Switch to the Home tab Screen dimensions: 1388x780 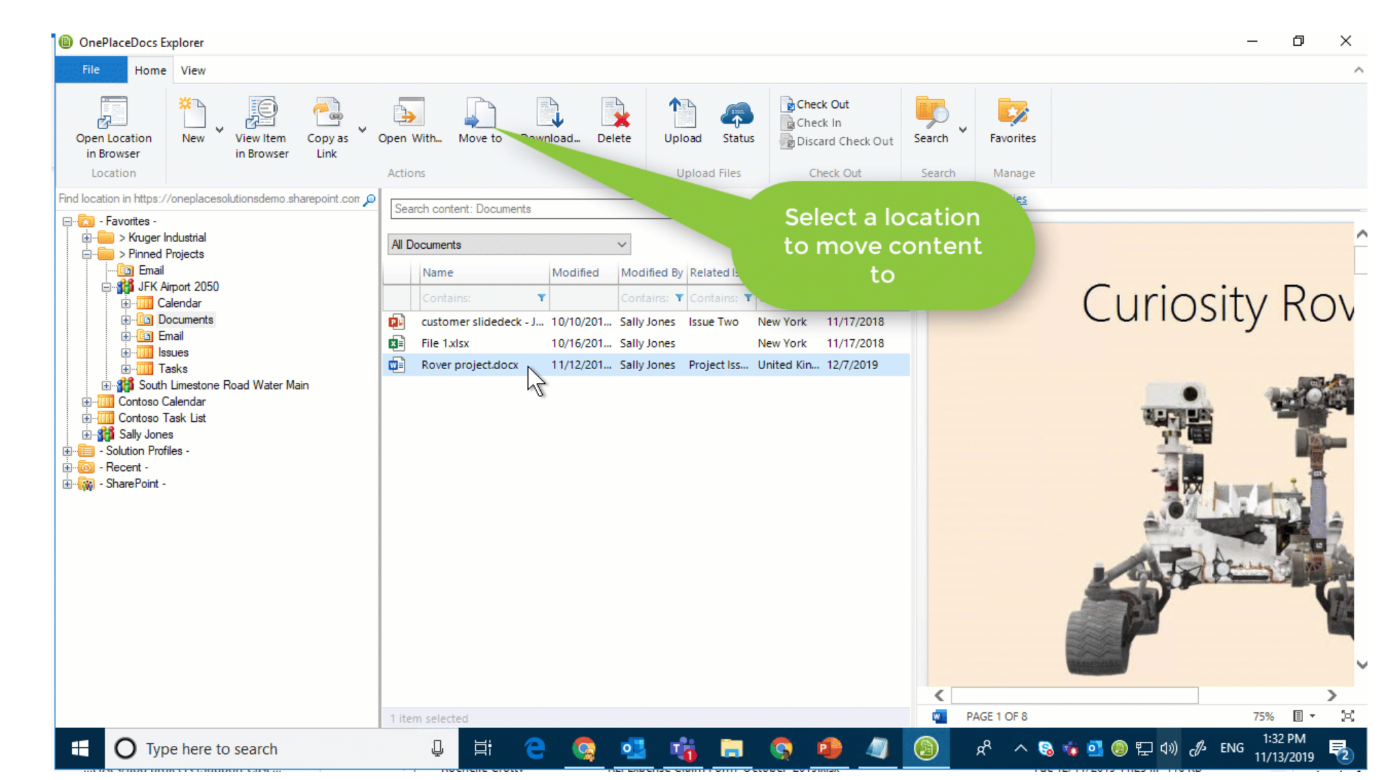[150, 70]
